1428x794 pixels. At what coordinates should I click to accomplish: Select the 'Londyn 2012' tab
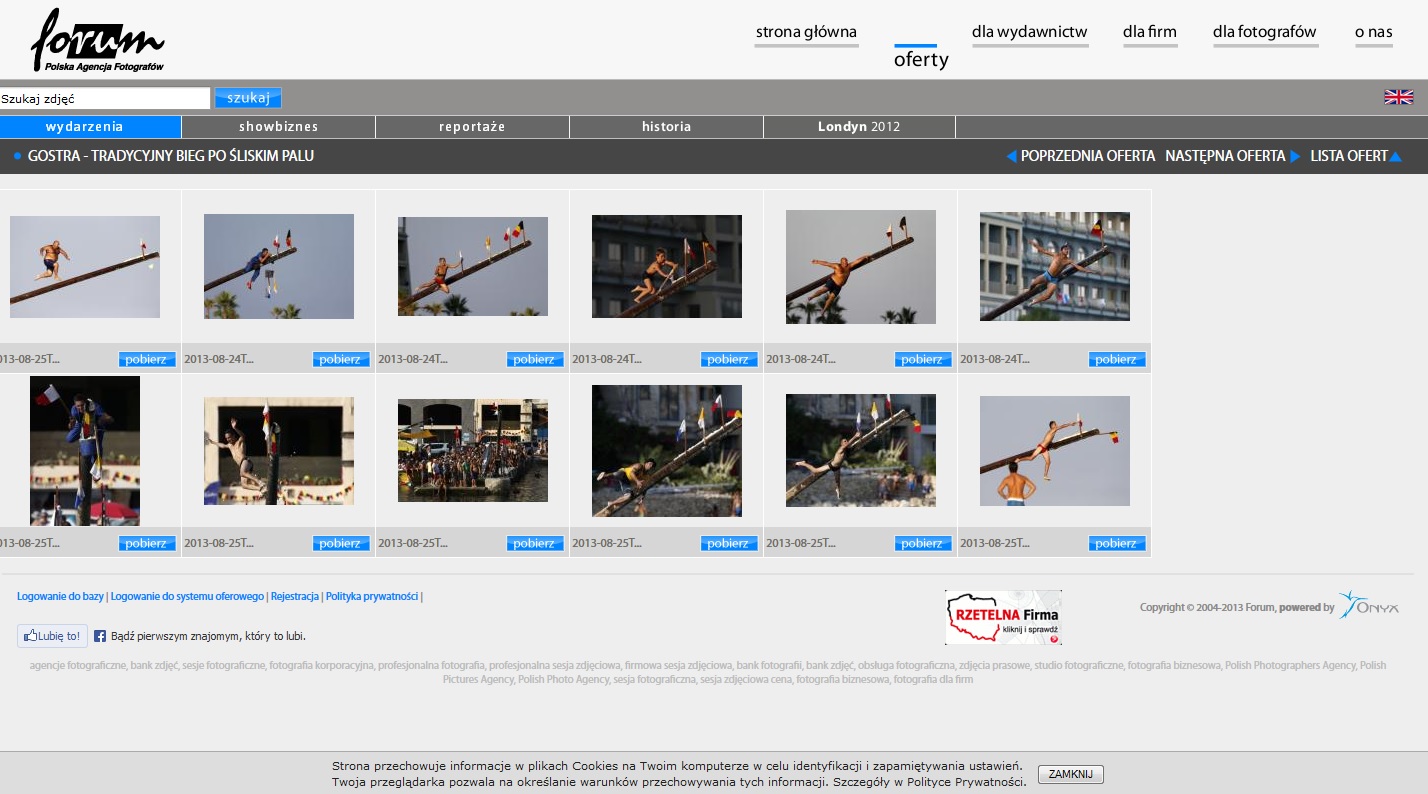coord(859,127)
